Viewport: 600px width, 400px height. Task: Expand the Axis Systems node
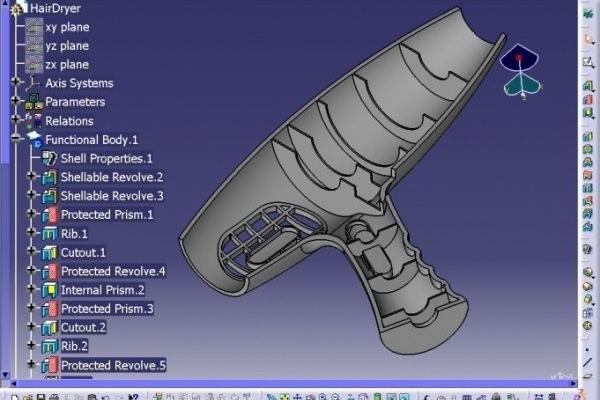coord(16,81)
